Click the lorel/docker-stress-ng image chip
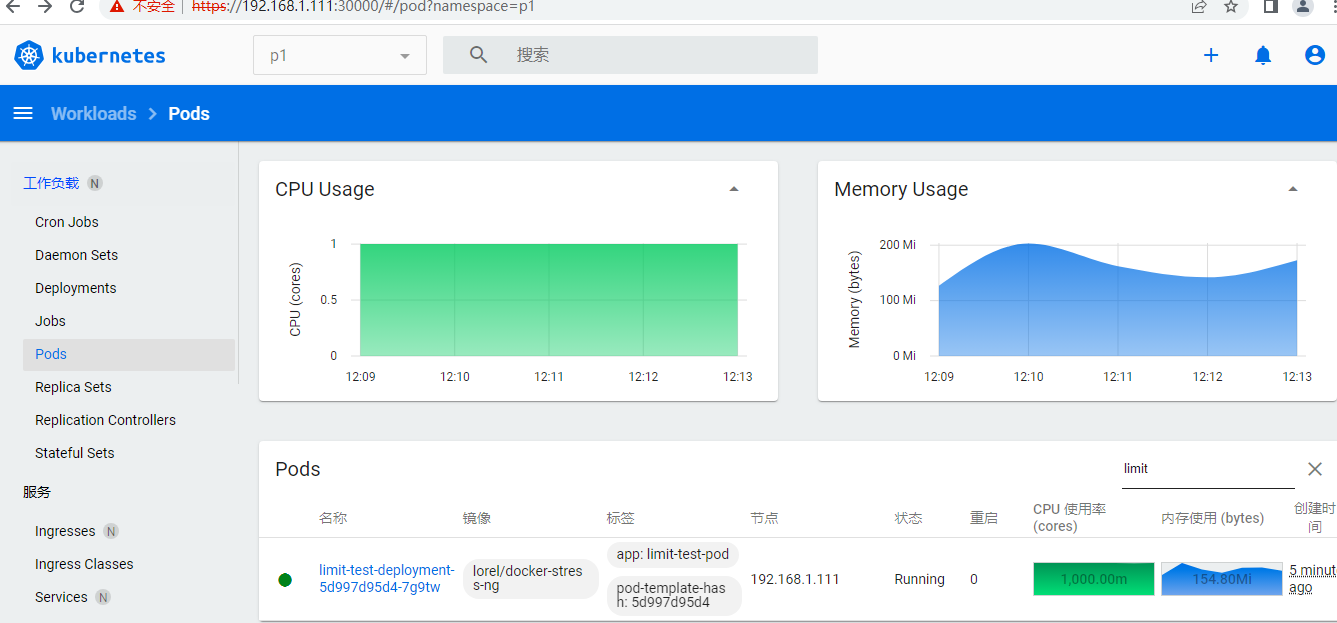Viewport: 1337px width, 623px height. 530,579
